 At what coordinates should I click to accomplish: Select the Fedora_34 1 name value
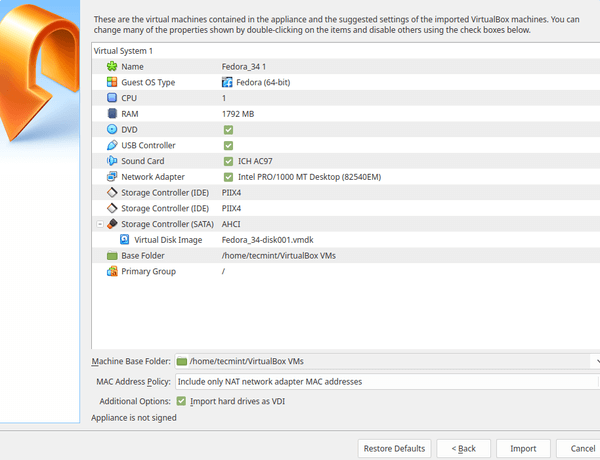[244, 67]
